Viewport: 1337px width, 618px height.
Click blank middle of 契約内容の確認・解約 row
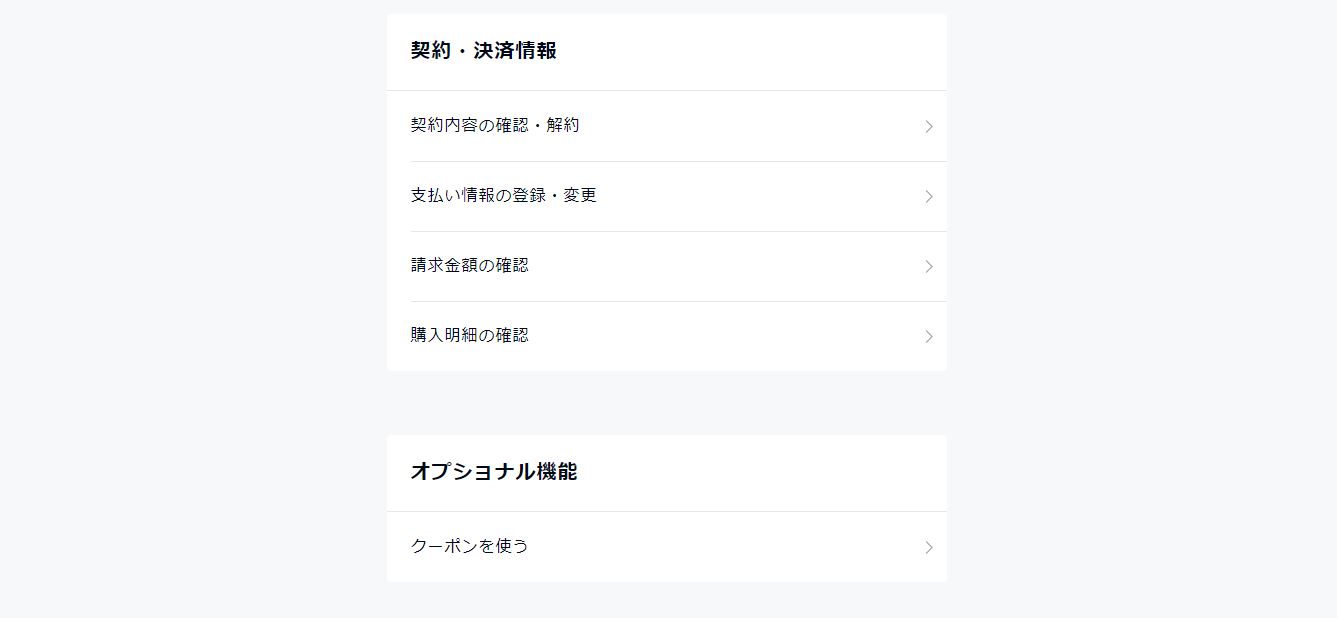click(x=750, y=126)
